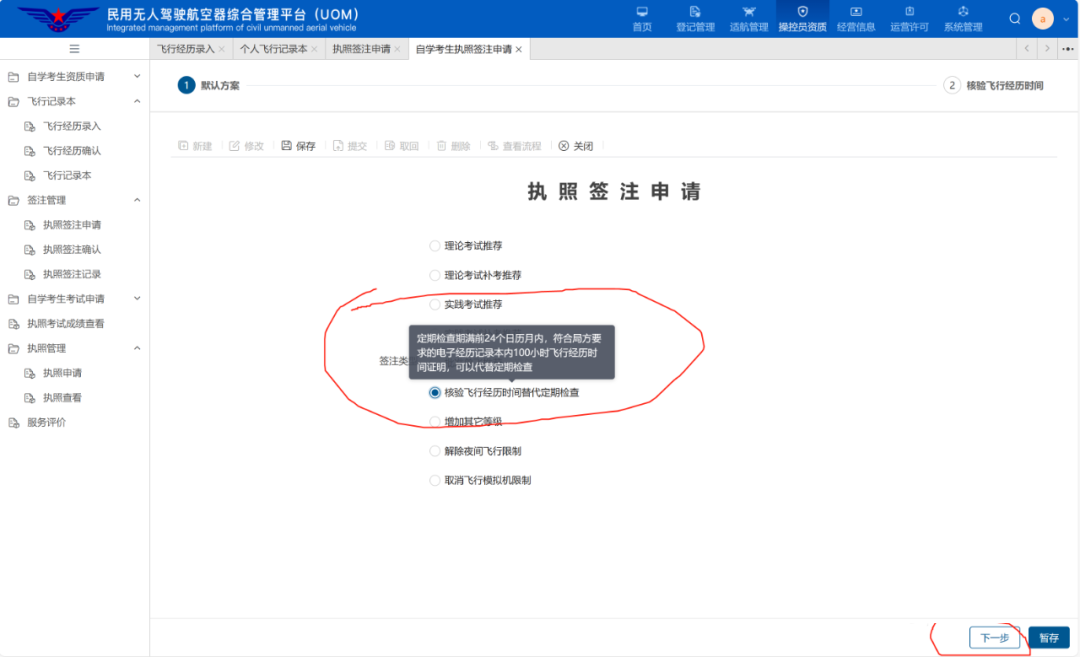
Task: Open the dropdown arrow beside user avatar
Action: click(x=1066, y=19)
